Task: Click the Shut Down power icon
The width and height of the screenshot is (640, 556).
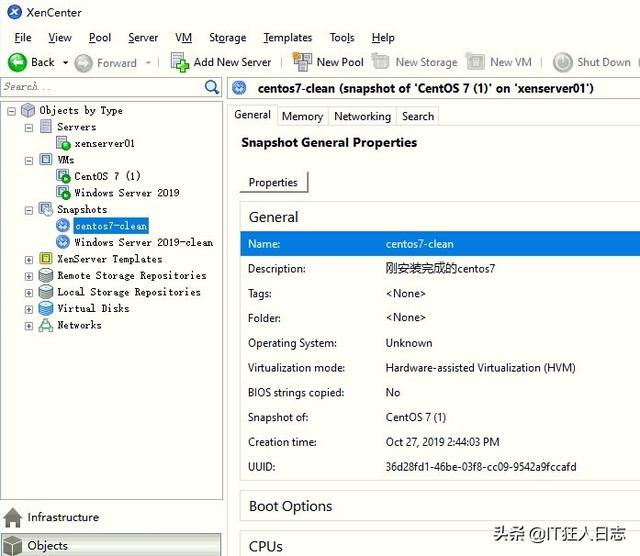Action: click(563, 62)
